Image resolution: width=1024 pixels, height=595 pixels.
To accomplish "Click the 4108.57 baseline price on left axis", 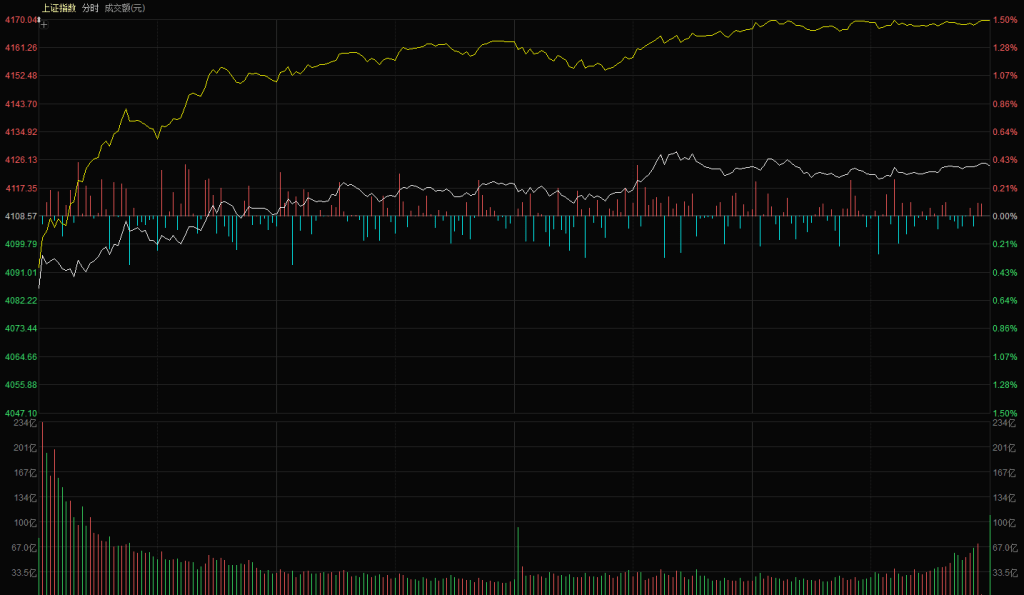I will point(20,216).
